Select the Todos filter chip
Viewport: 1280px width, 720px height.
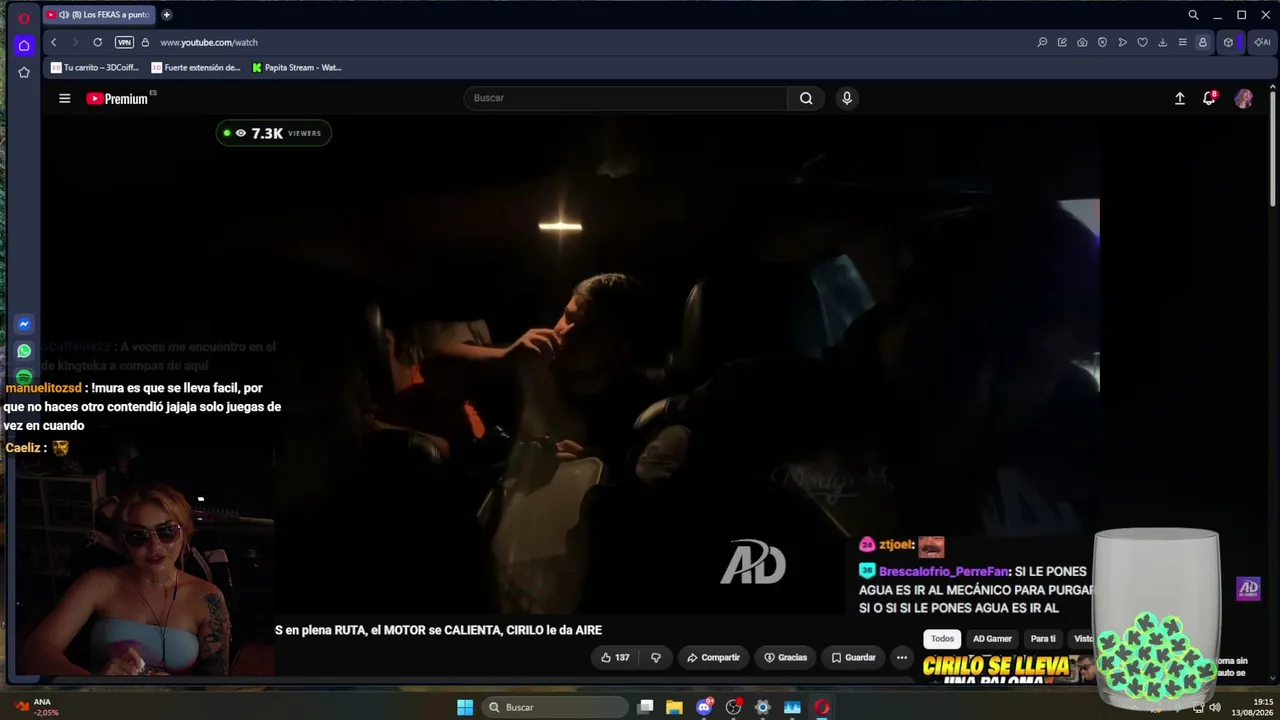(943, 639)
